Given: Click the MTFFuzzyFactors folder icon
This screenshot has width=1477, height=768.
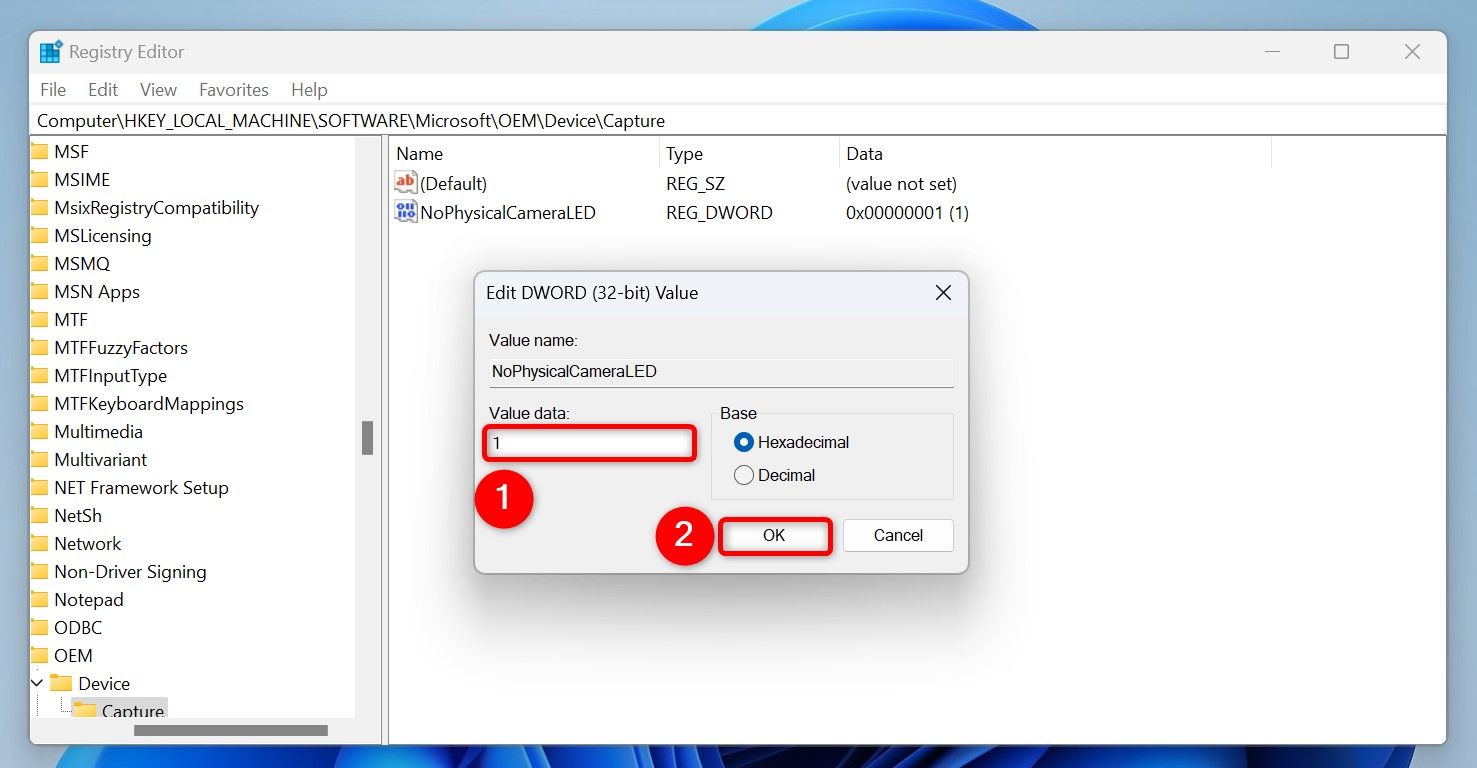Looking at the screenshot, I should 39,348.
